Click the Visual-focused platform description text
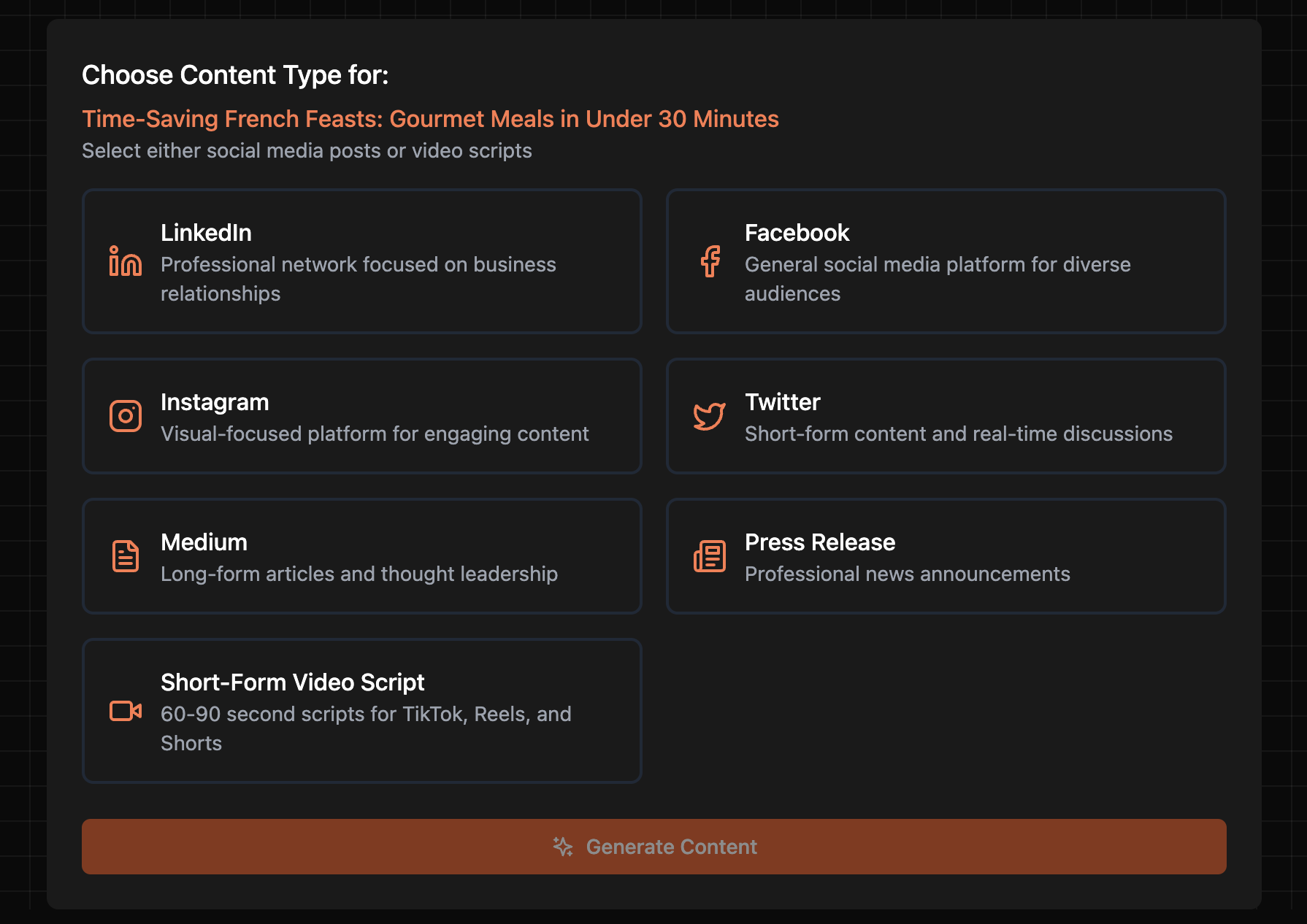Image resolution: width=1307 pixels, height=924 pixels. (374, 434)
